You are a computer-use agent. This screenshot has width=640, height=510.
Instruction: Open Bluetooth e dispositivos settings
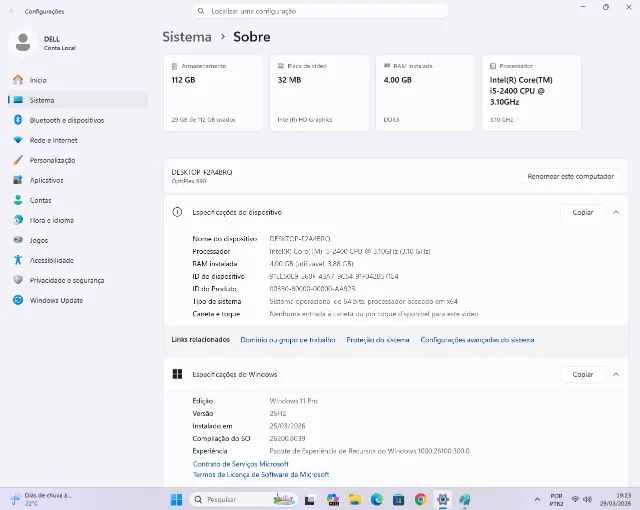coord(78,120)
